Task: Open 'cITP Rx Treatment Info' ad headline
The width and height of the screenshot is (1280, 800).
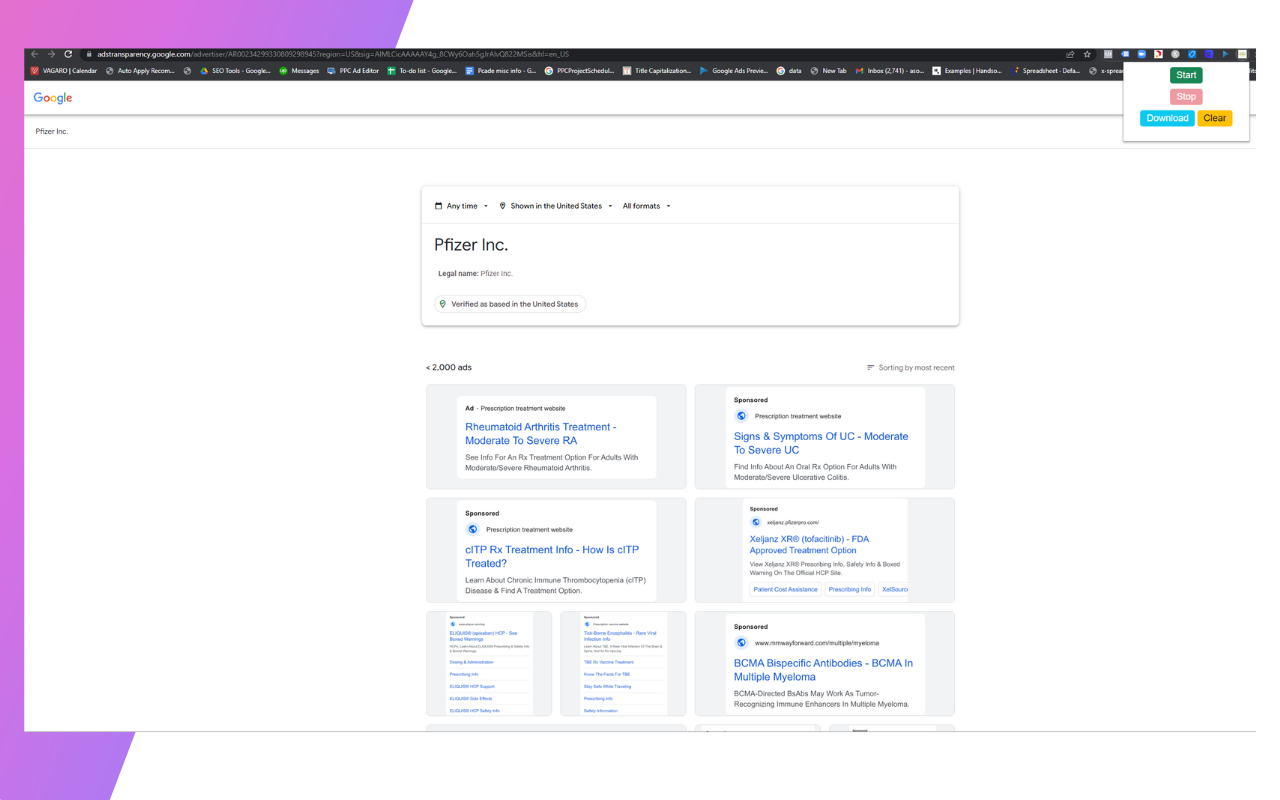Action: click(552, 557)
